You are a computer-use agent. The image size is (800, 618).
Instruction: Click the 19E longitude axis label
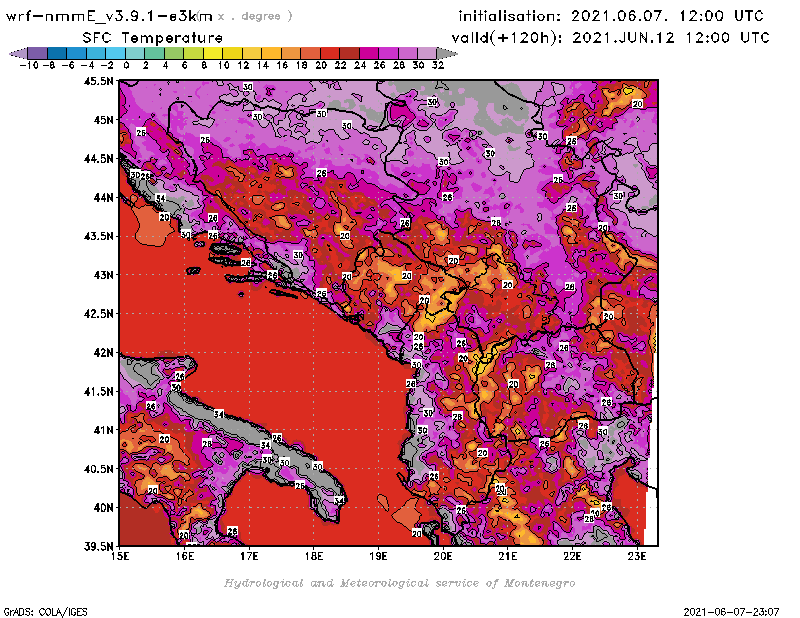tap(379, 556)
